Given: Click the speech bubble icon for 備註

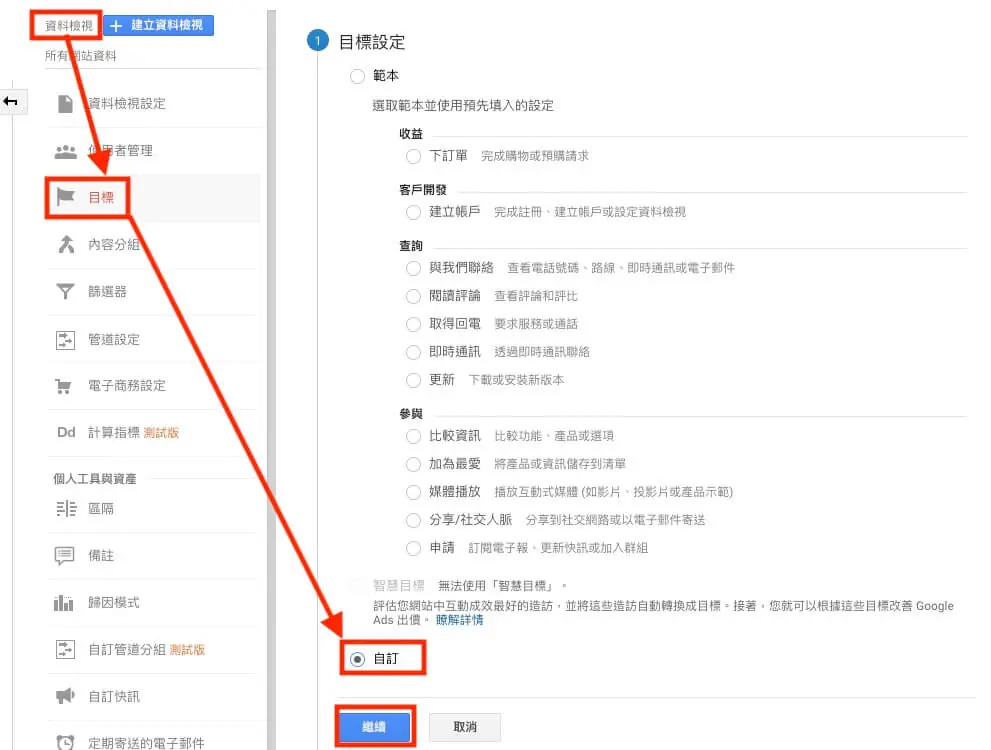Looking at the screenshot, I should click(64, 555).
